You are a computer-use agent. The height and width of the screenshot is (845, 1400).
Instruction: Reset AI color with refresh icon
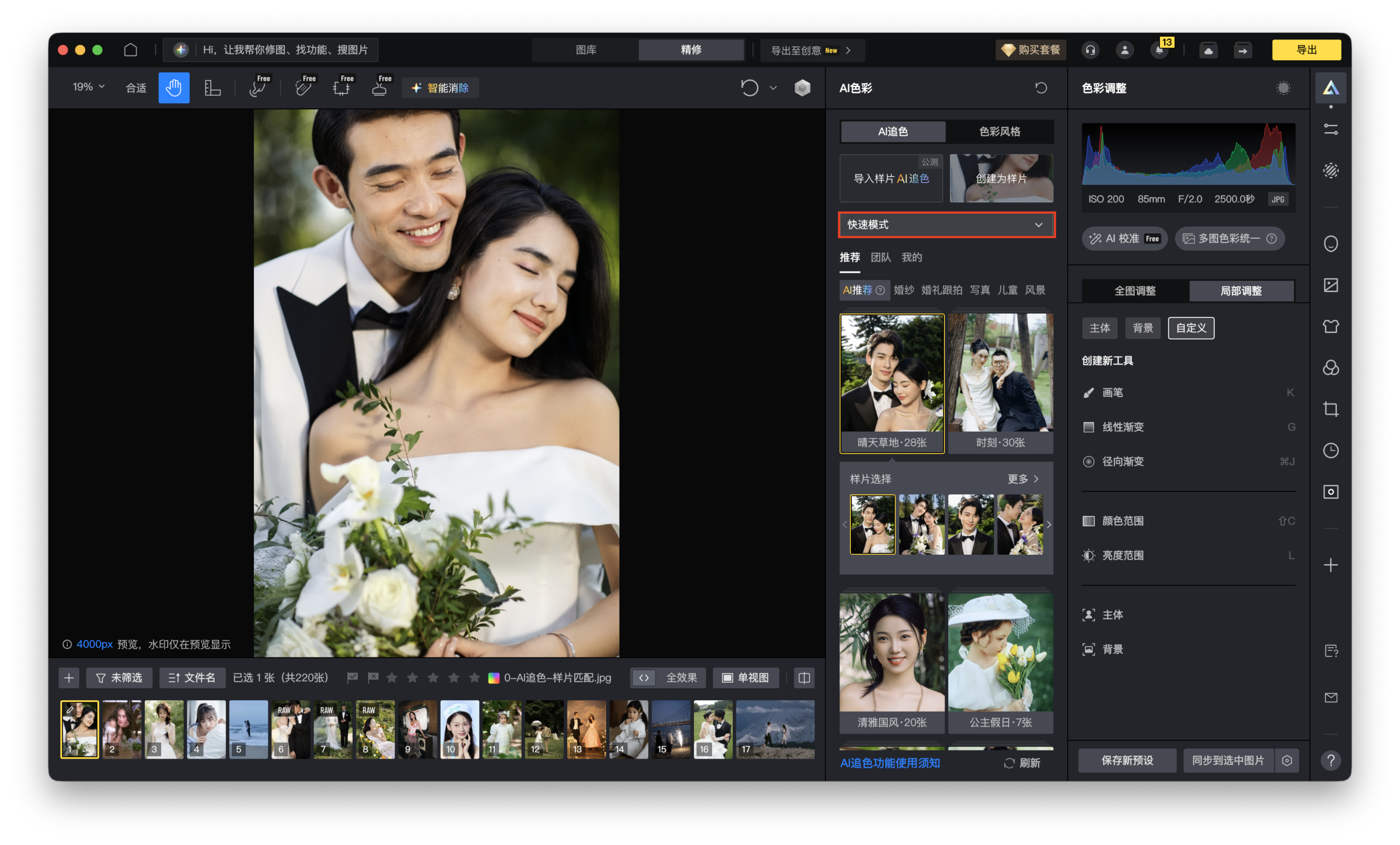[x=1040, y=88]
